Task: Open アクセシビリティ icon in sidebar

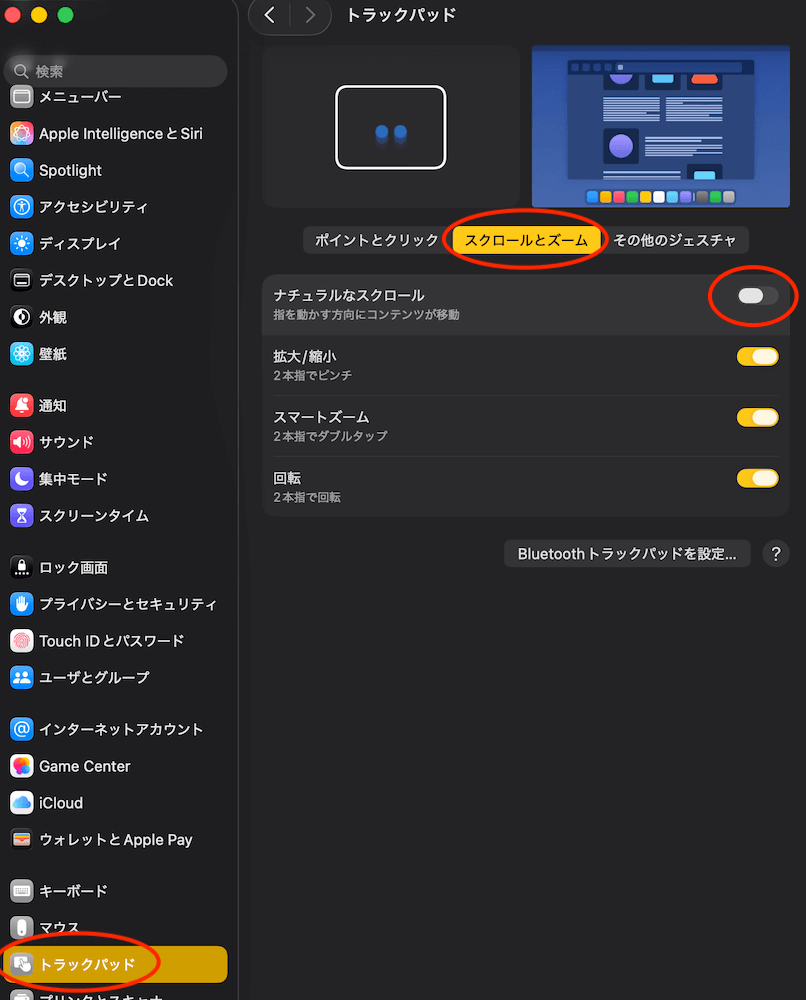Action: pos(22,207)
